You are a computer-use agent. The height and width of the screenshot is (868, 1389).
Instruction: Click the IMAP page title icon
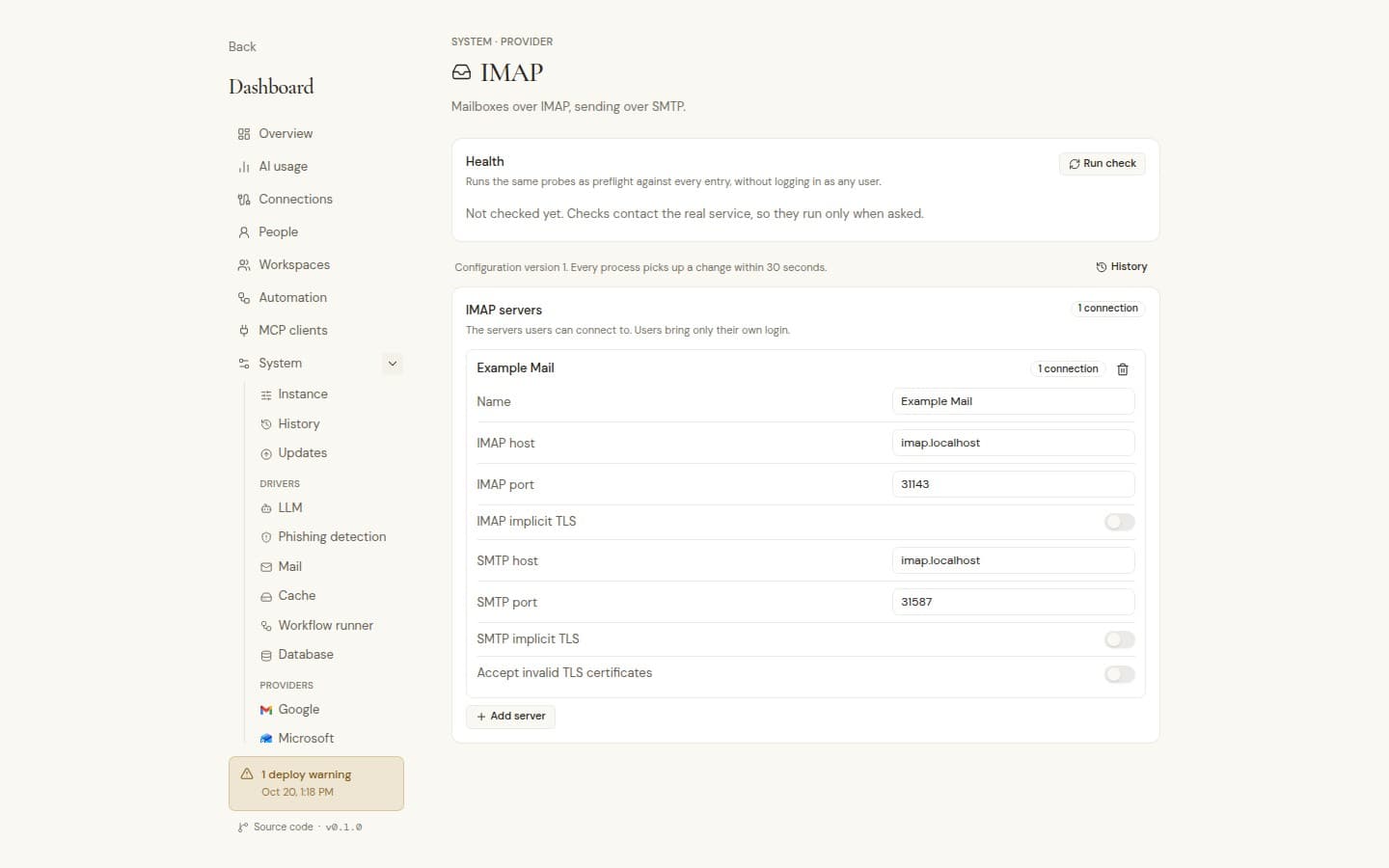click(462, 72)
